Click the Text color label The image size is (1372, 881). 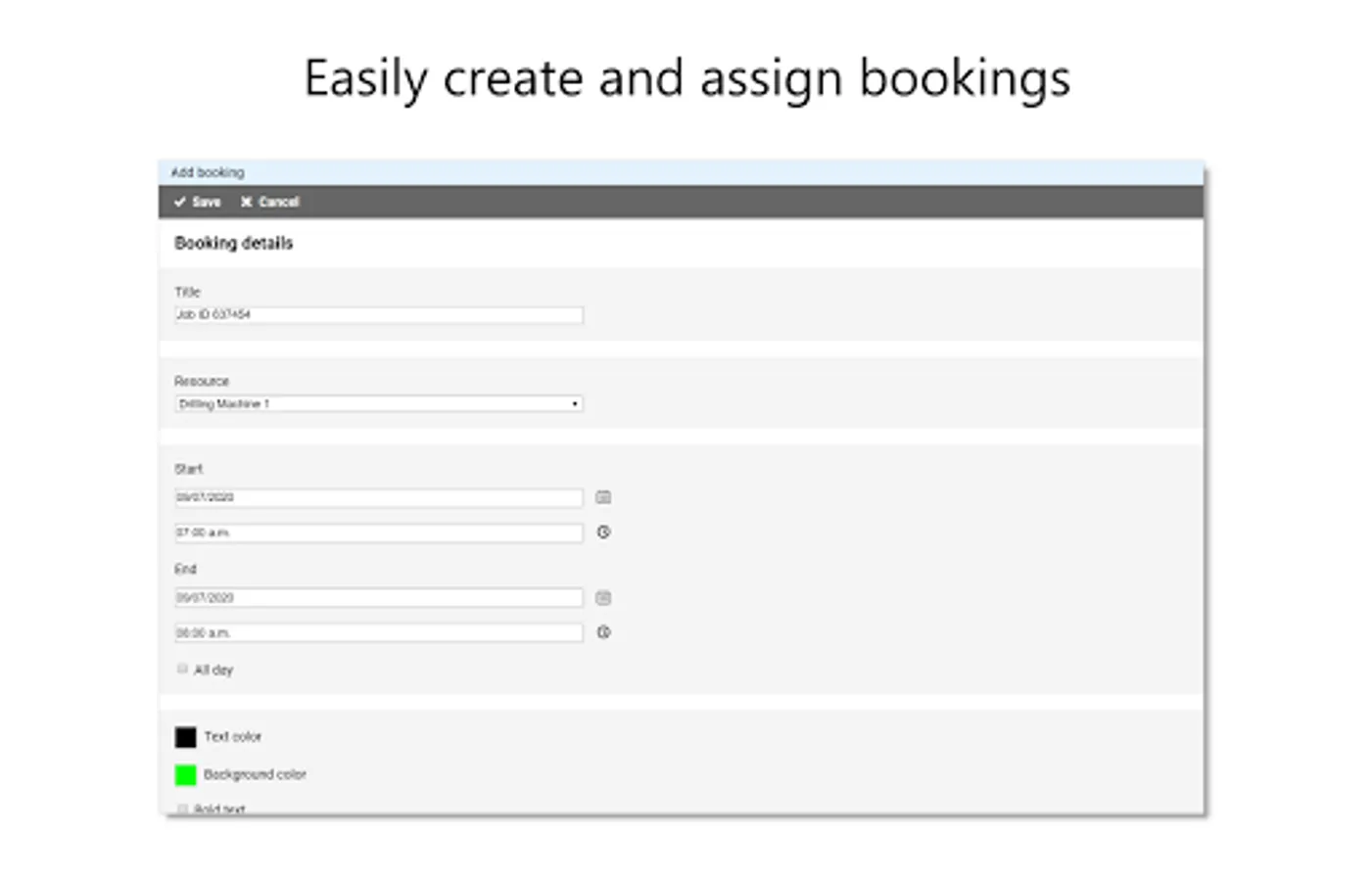coord(233,737)
